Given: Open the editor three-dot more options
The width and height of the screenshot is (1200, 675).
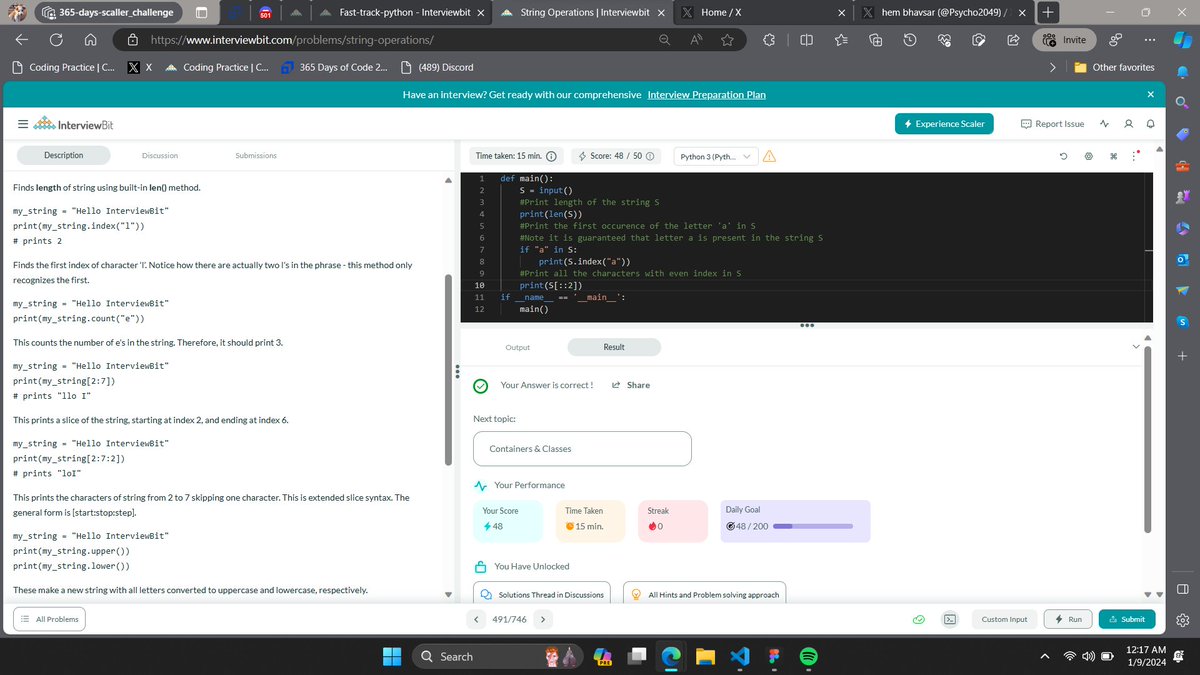Looking at the screenshot, I should tap(1135, 156).
